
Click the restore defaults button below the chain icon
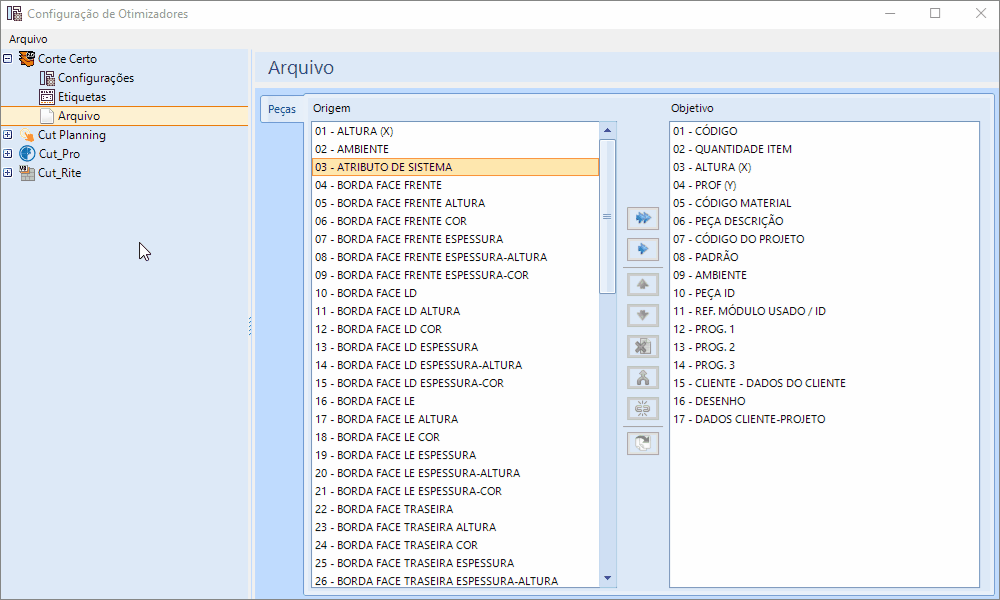(643, 443)
